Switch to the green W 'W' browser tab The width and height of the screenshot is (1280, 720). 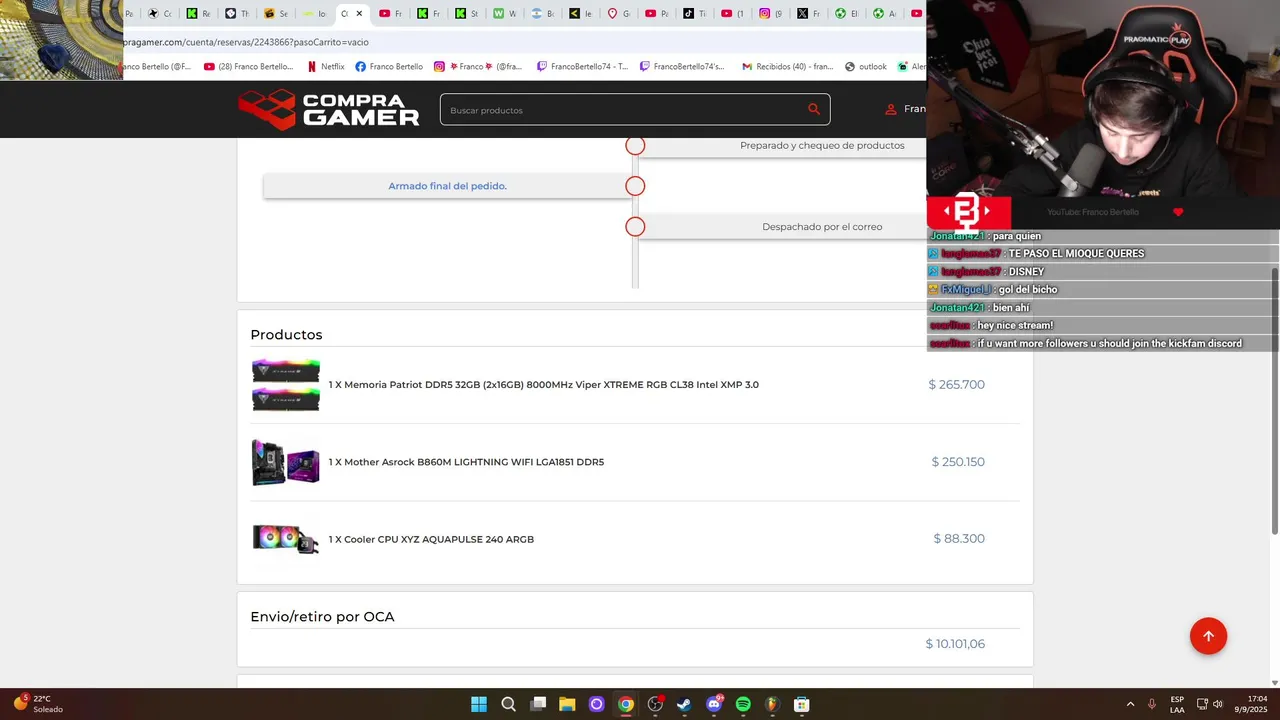pos(504,14)
